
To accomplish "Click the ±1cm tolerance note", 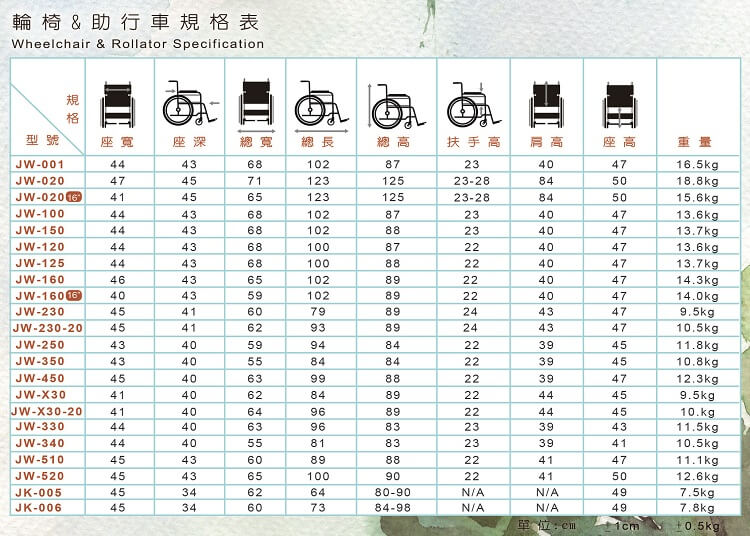I will pyautogui.click(x=621, y=526).
